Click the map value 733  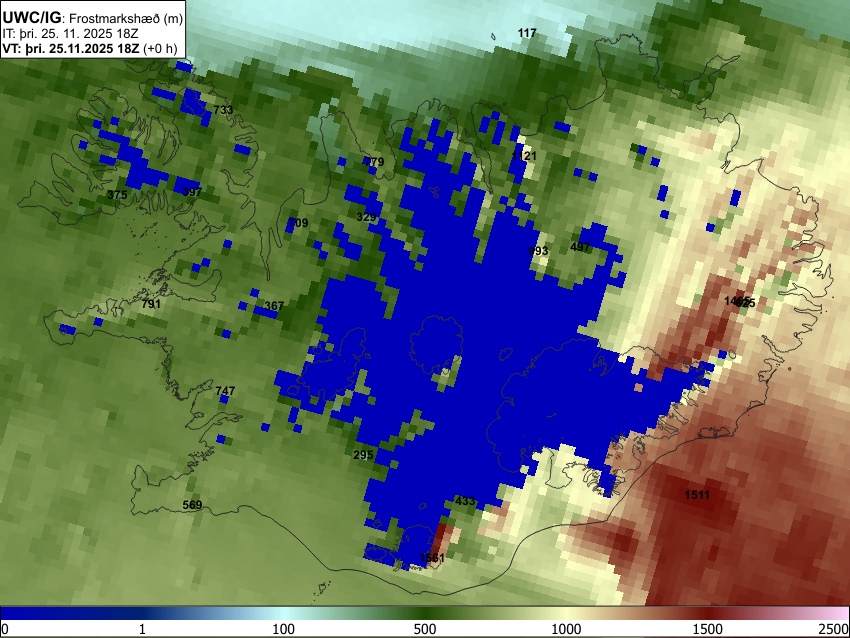[223, 110]
